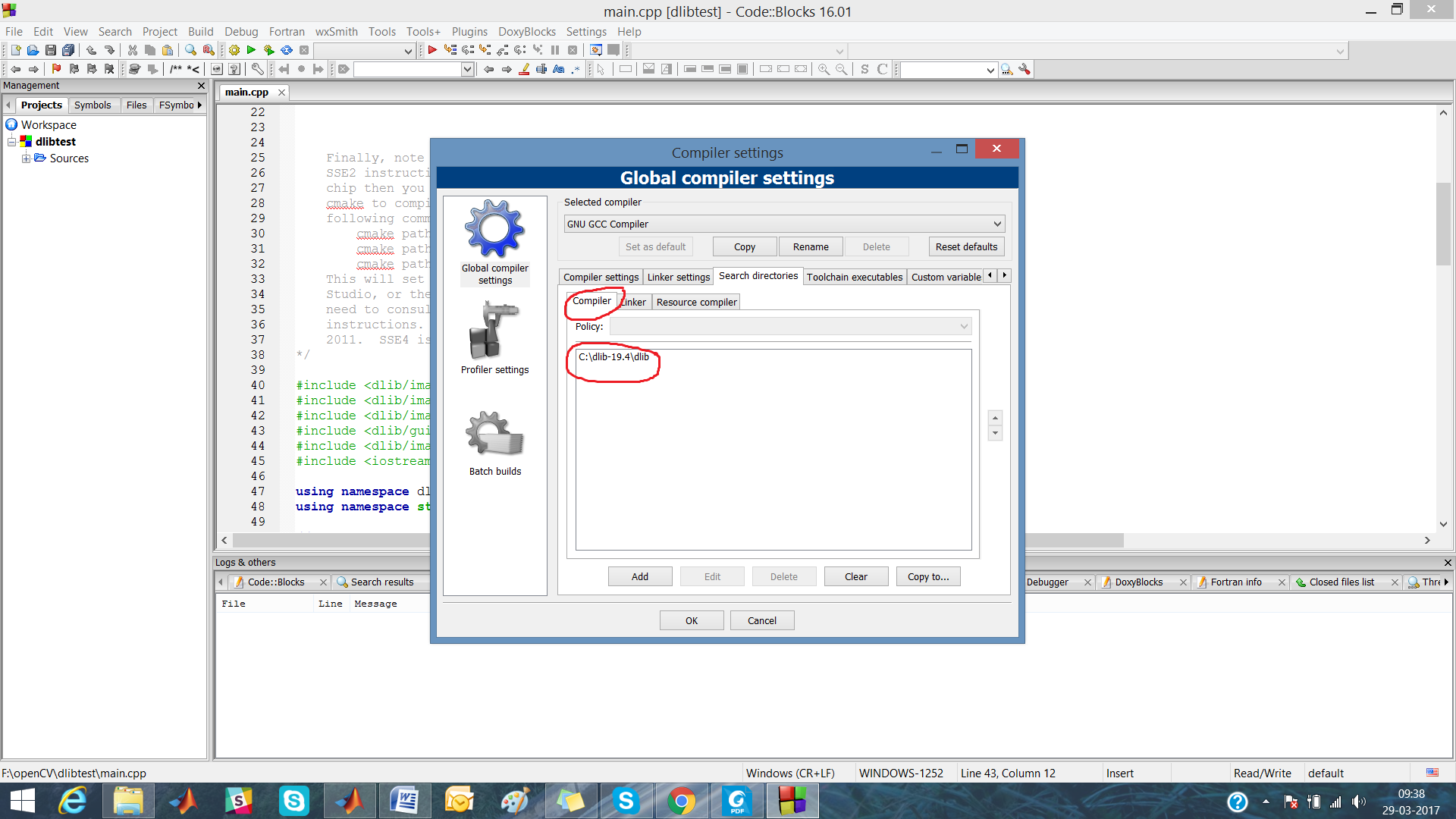Switch to Compiler settings tab
This screenshot has height=819, width=1456.
(x=601, y=277)
